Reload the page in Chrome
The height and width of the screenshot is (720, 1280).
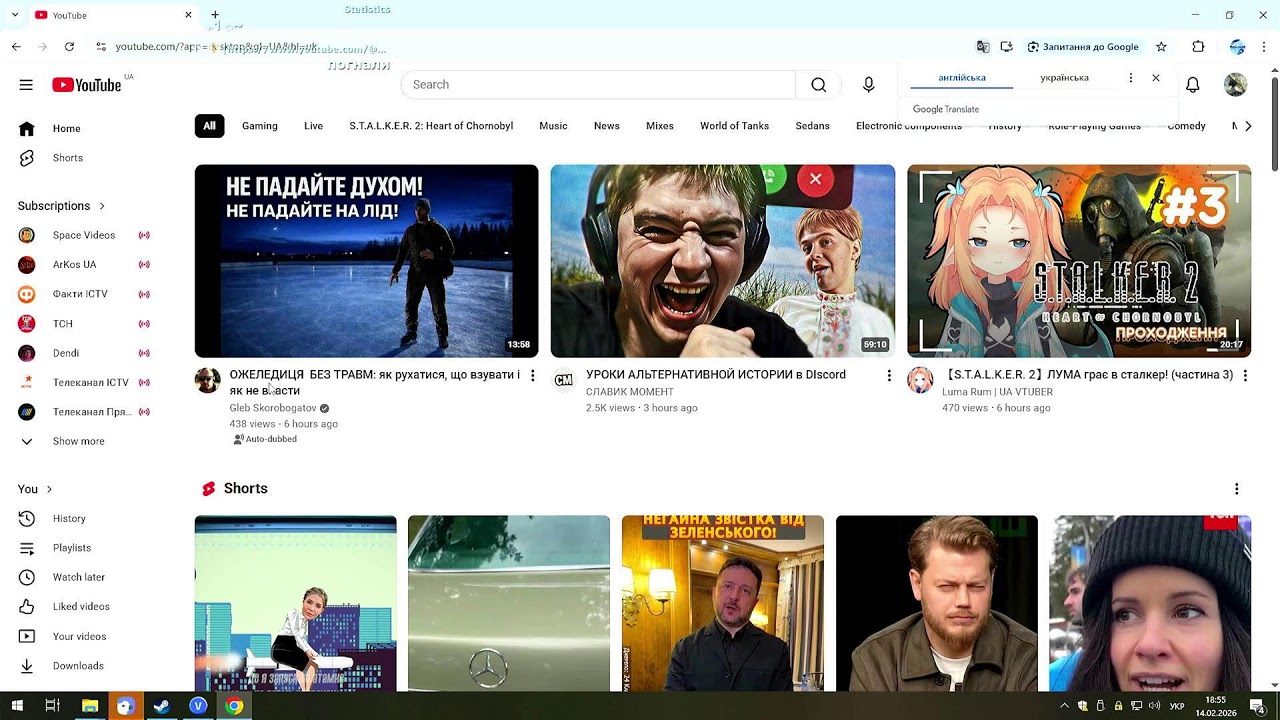(69, 47)
